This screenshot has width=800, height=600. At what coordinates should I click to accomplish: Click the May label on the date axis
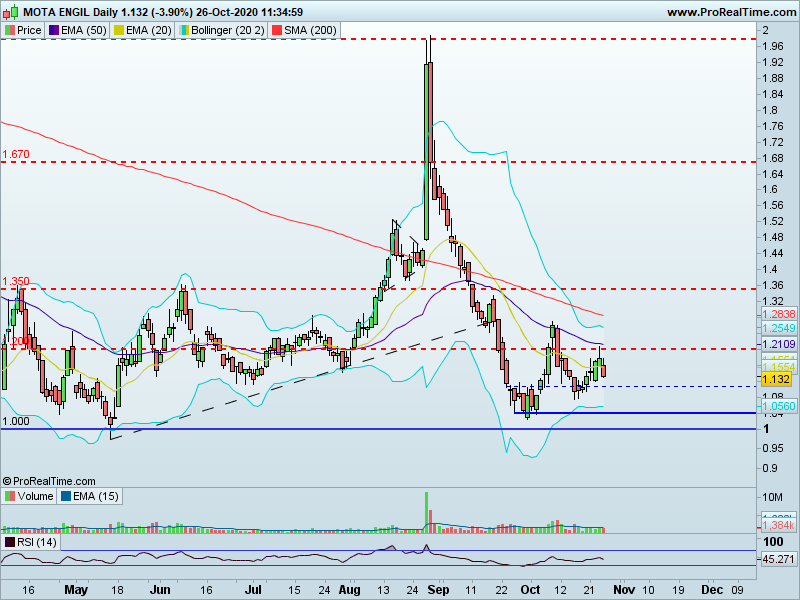click(x=76, y=590)
